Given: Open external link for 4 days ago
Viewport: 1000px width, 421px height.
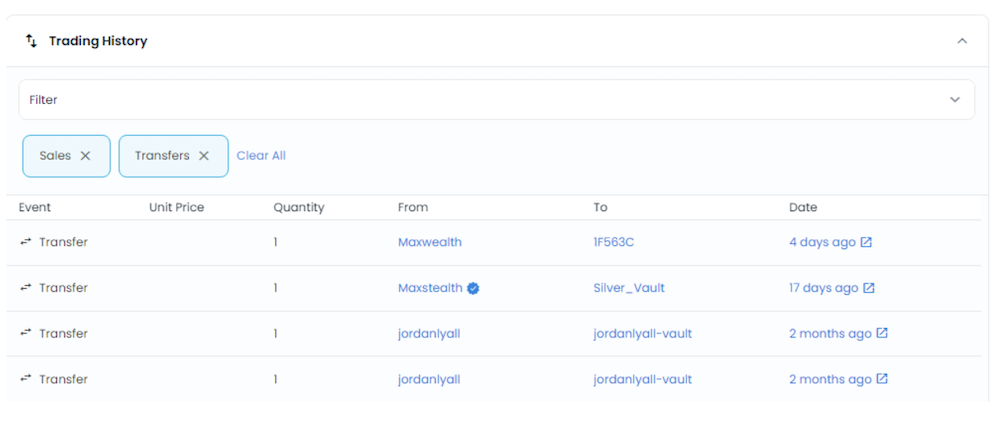Looking at the screenshot, I should pyautogui.click(x=866, y=242).
